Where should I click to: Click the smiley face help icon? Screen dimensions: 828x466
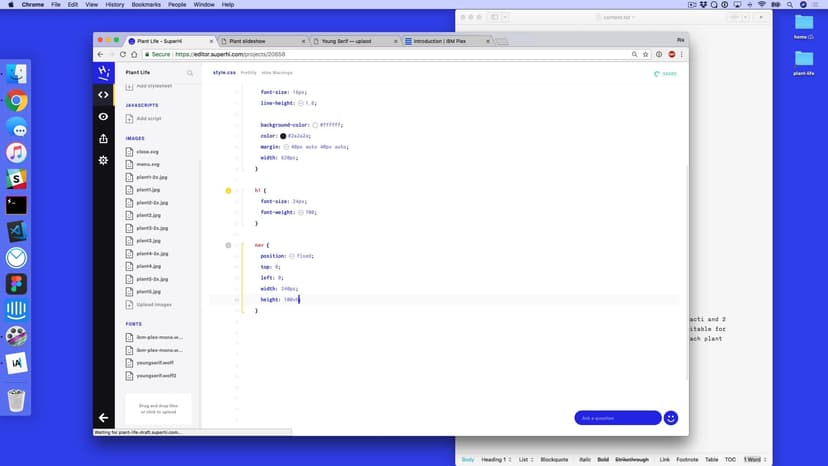coord(671,417)
